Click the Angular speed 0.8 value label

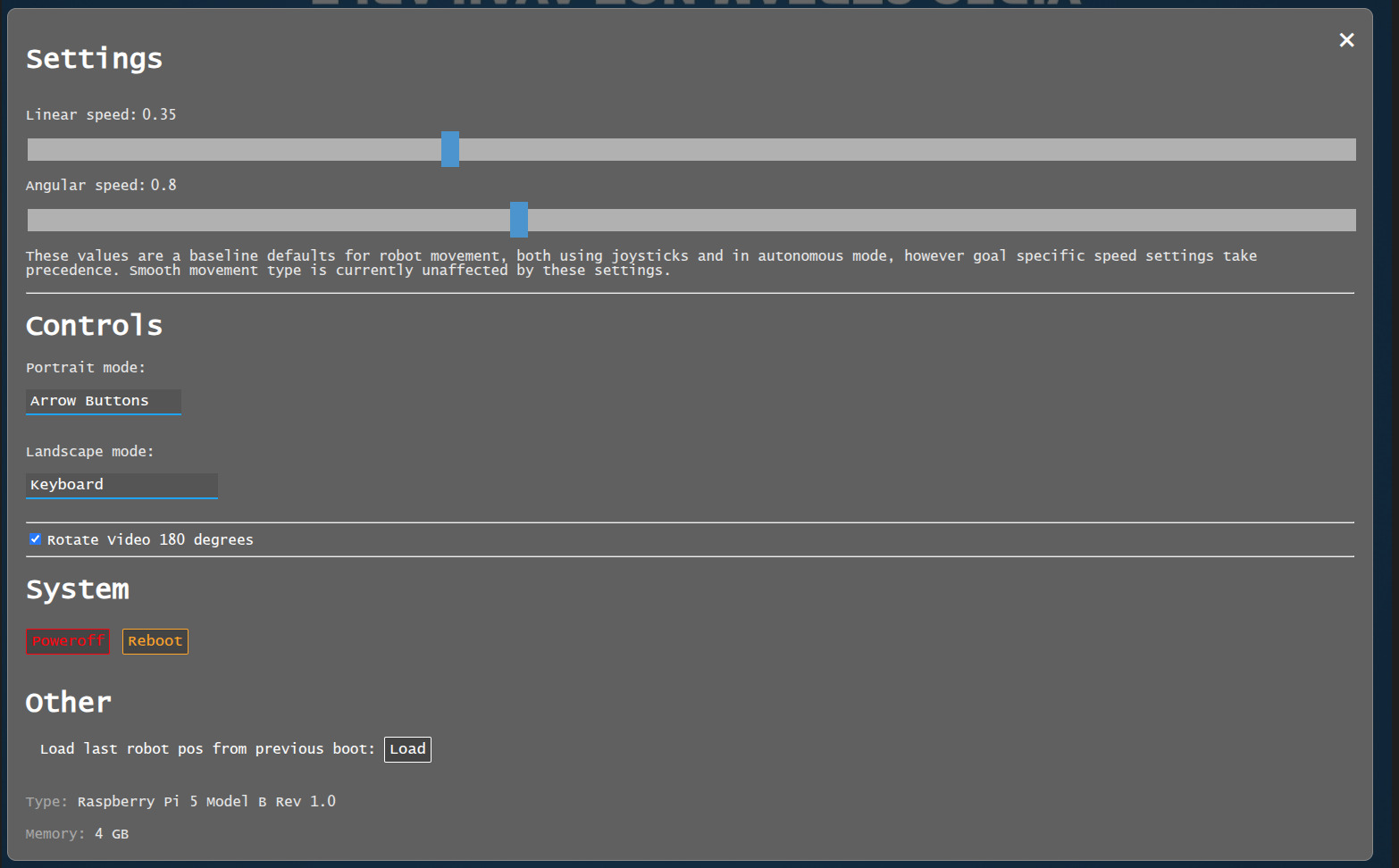pos(163,185)
